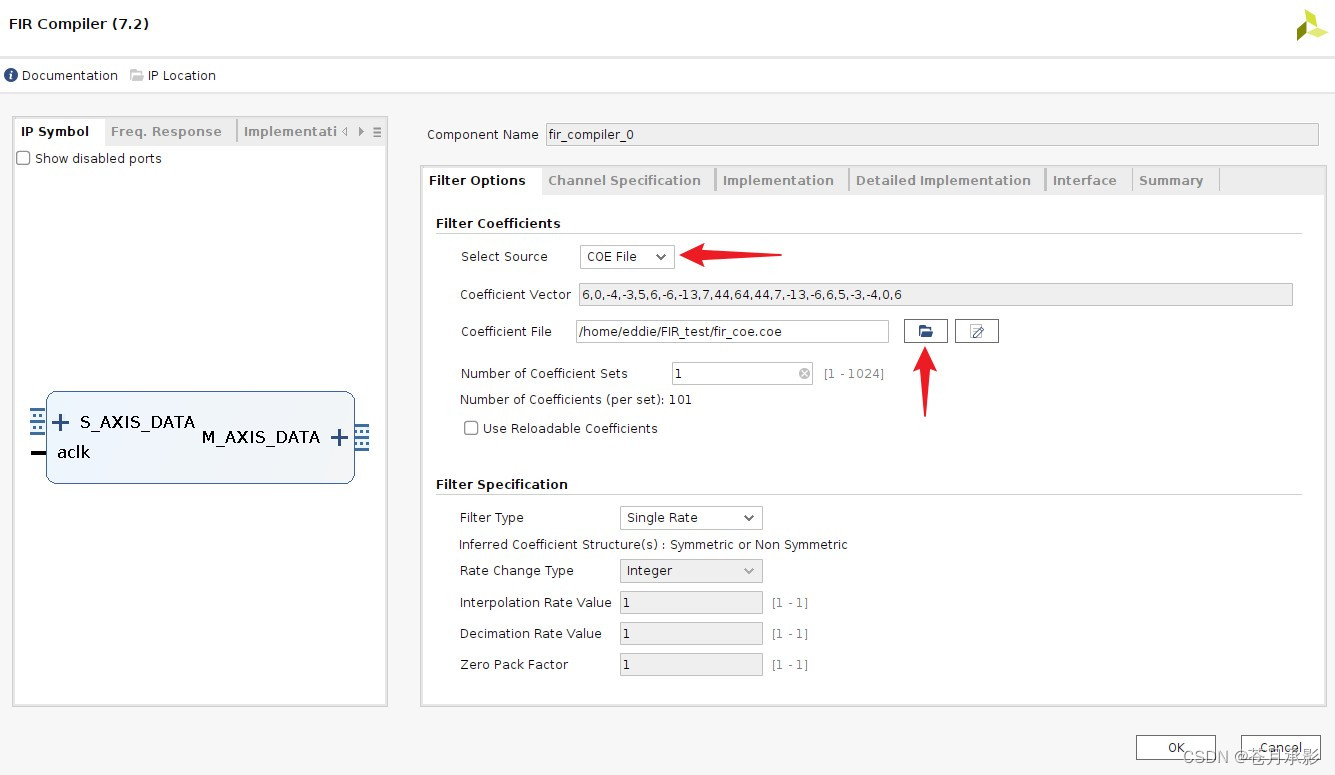Screen dimensions: 1335x775
Task: Click the Coefficient File path field
Action: (x=732, y=331)
